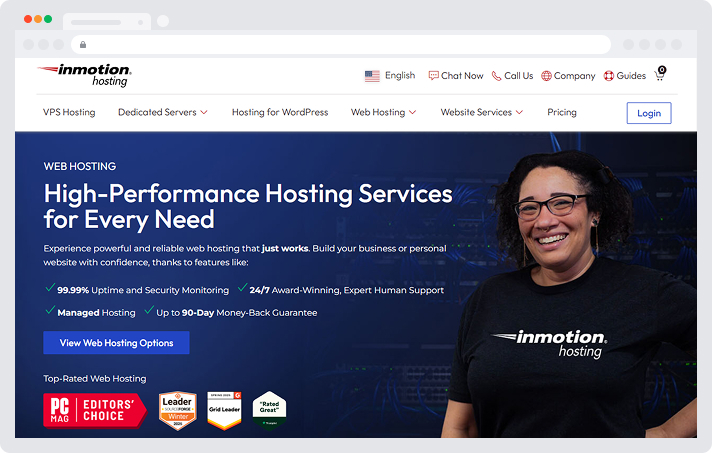This screenshot has height=453, width=712.
Task: Click the InMotion Hosting logo
Action: (x=84, y=75)
